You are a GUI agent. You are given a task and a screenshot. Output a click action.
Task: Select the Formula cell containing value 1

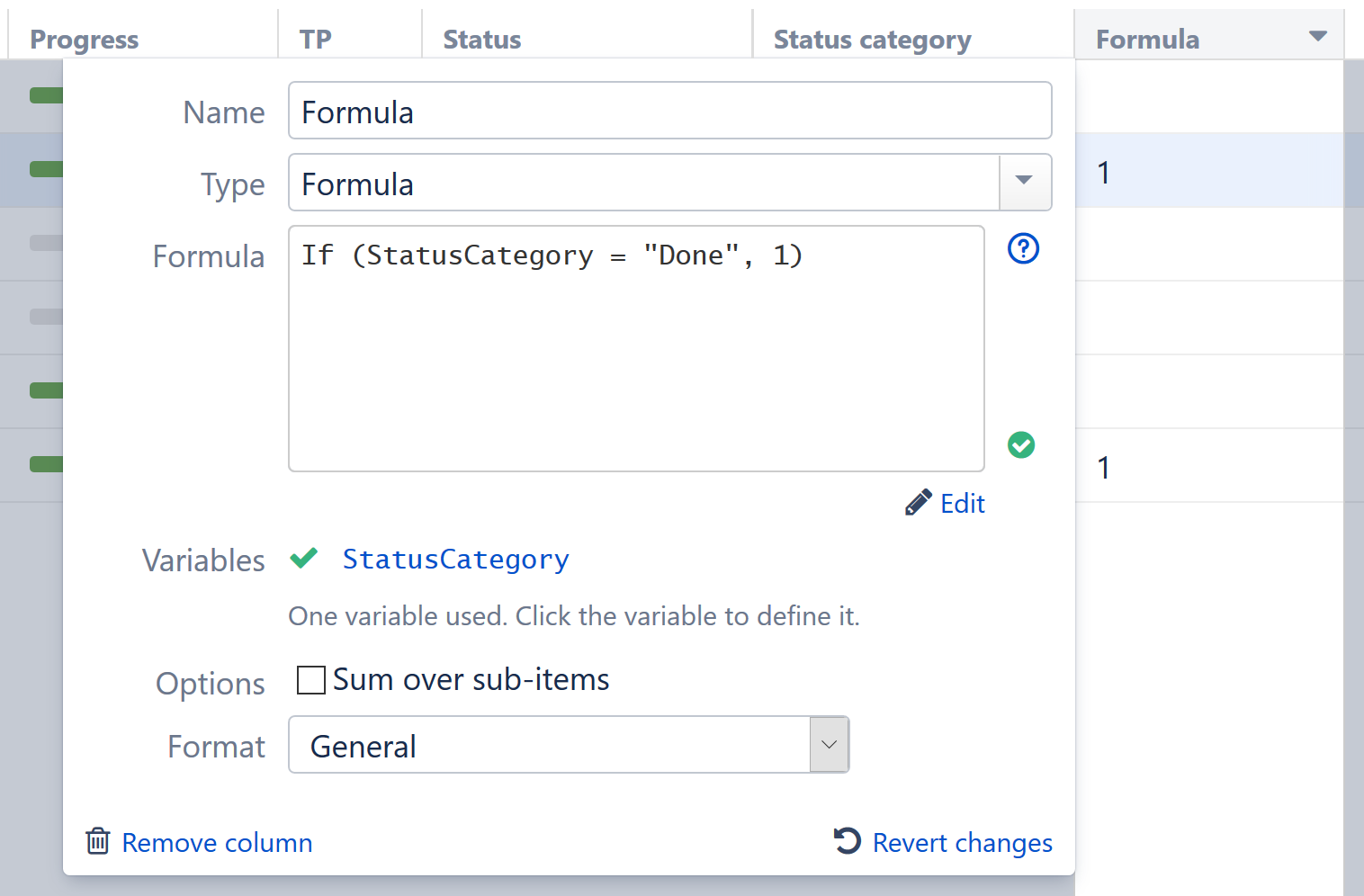pyautogui.click(x=1170, y=171)
